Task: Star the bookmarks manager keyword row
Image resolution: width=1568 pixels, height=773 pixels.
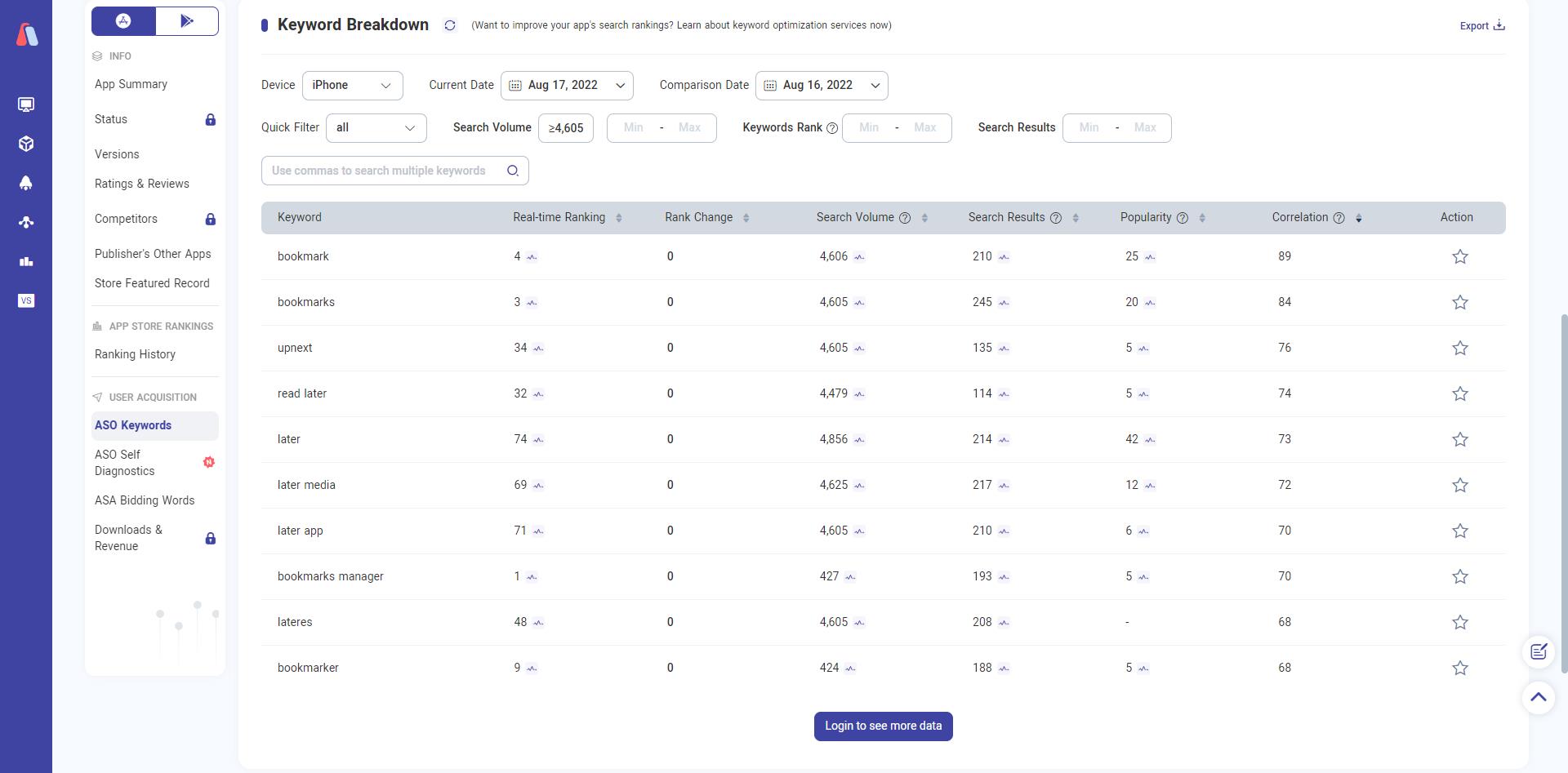Action: coord(1460,576)
